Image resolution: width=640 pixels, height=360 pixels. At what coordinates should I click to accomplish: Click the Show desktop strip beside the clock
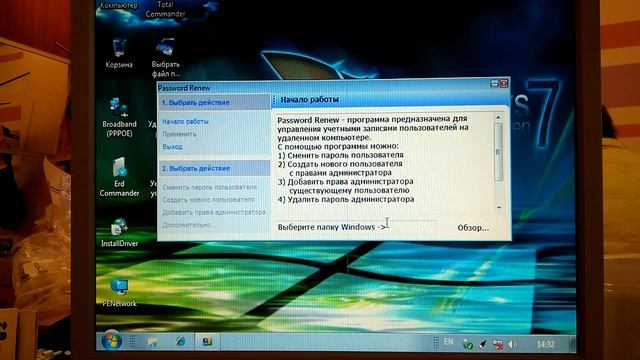pyautogui.click(x=572, y=343)
